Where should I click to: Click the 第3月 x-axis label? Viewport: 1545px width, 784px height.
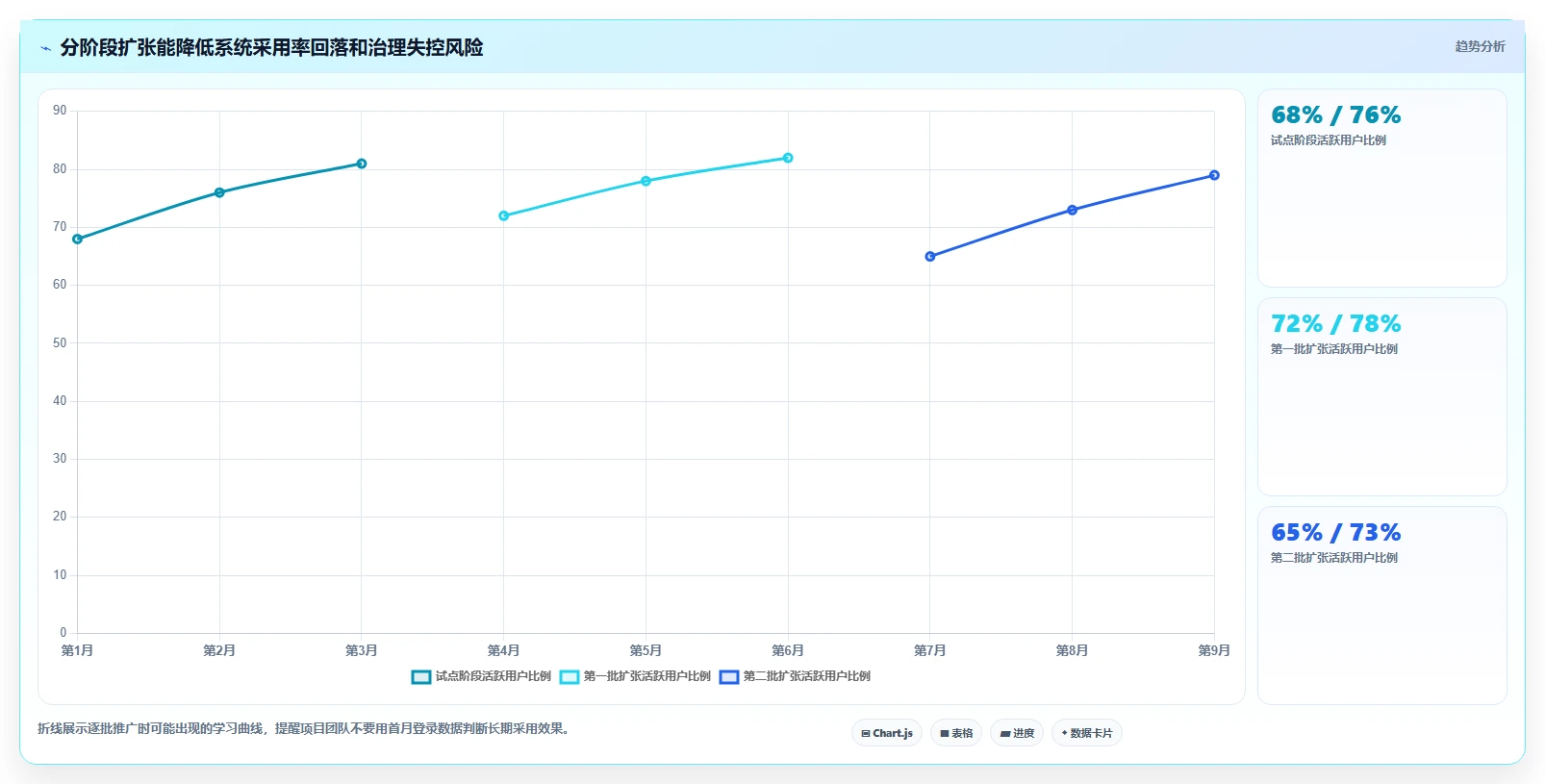(x=362, y=651)
